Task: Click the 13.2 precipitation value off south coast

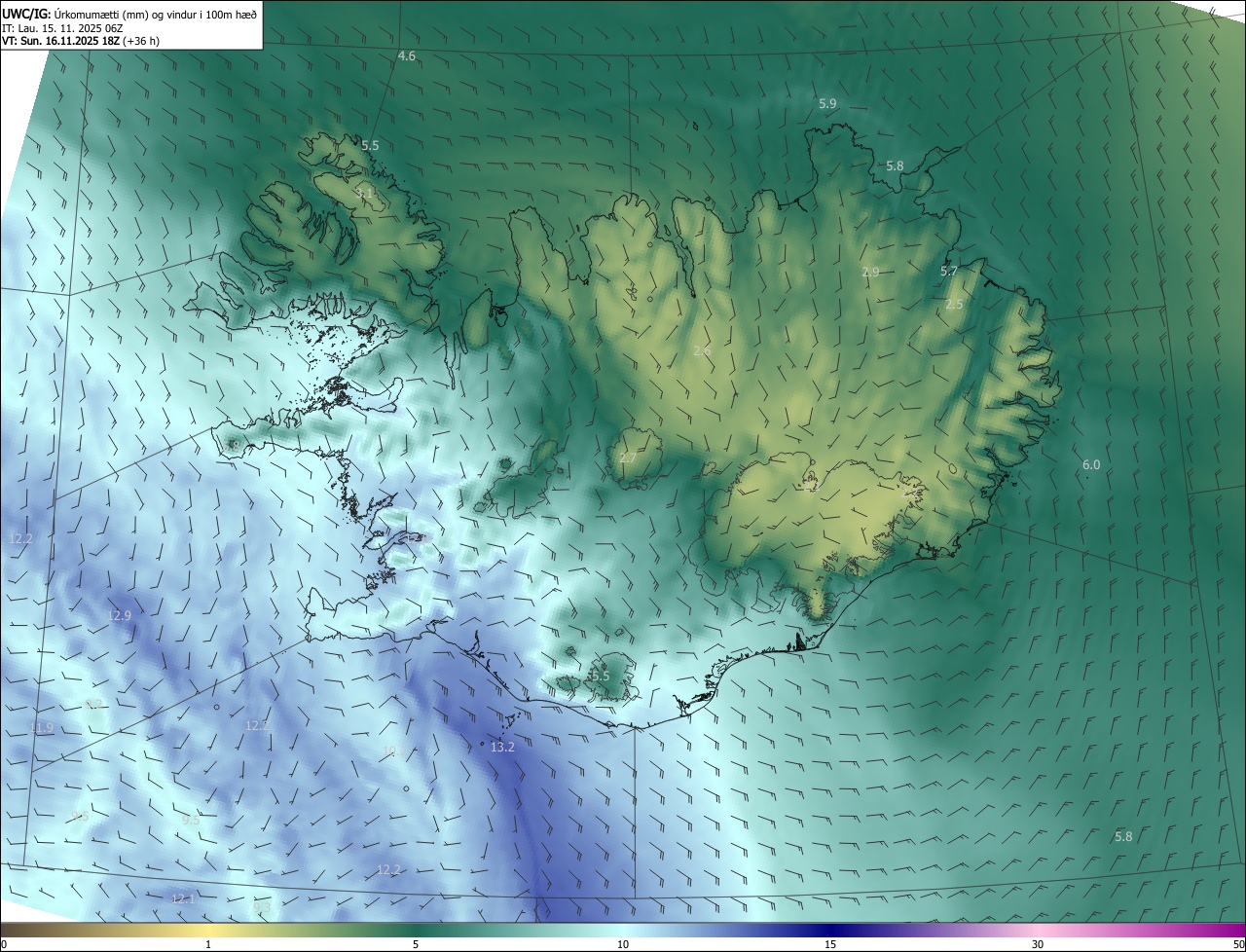Action: (x=501, y=748)
